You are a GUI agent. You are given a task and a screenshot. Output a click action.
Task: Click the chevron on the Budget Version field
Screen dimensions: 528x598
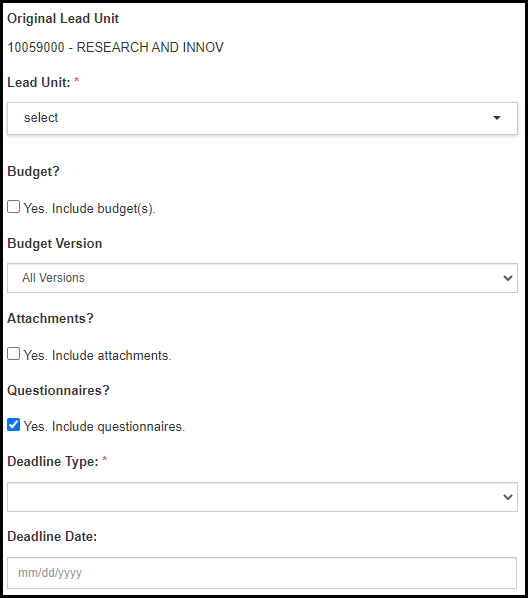click(508, 278)
